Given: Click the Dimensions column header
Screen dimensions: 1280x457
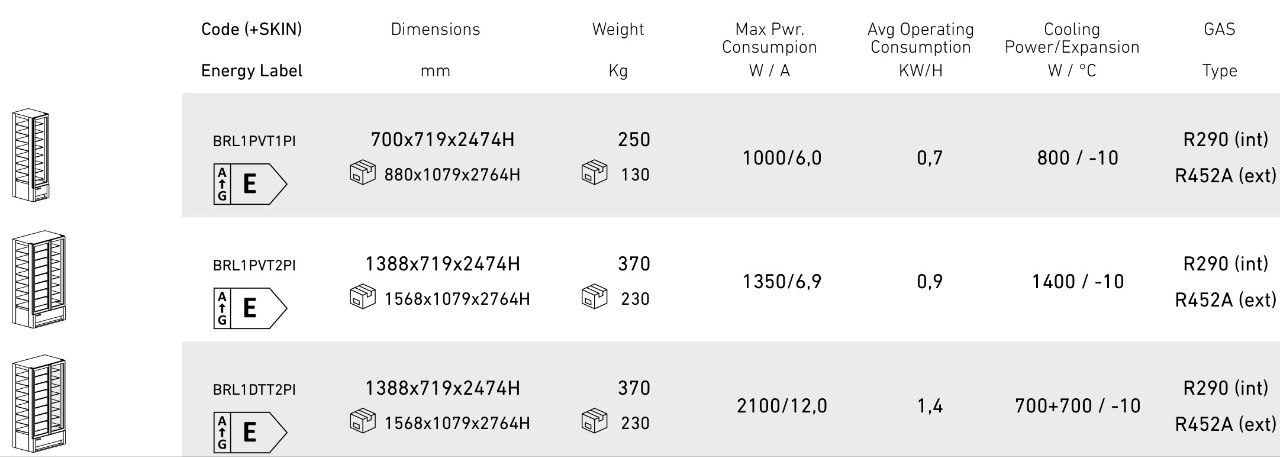Looking at the screenshot, I should (x=435, y=30).
